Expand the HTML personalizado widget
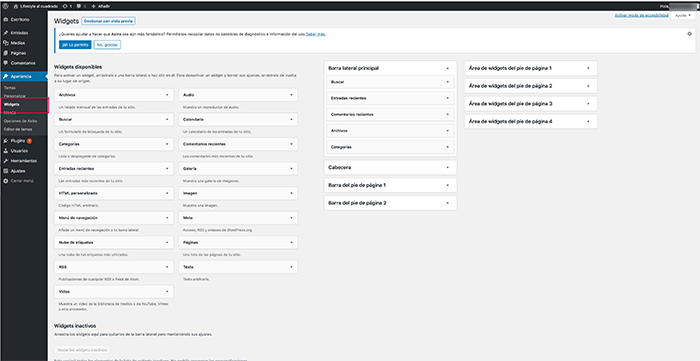Image resolution: width=700 pixels, height=361 pixels. pyautogui.click(x=167, y=193)
